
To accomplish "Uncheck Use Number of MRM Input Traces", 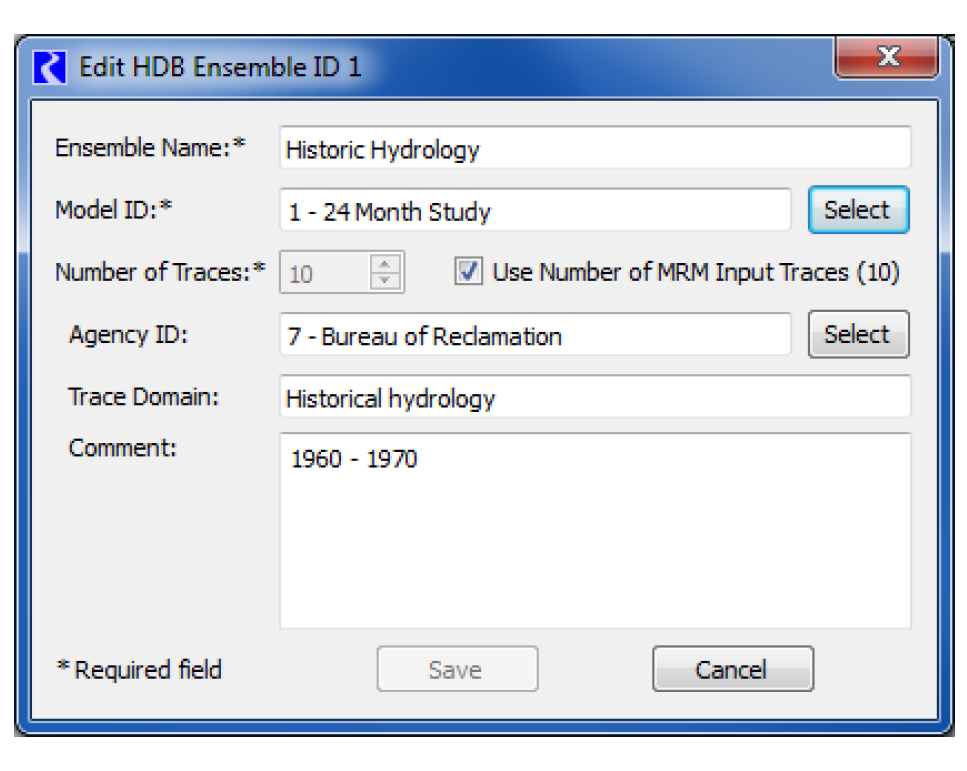I will (x=469, y=272).
